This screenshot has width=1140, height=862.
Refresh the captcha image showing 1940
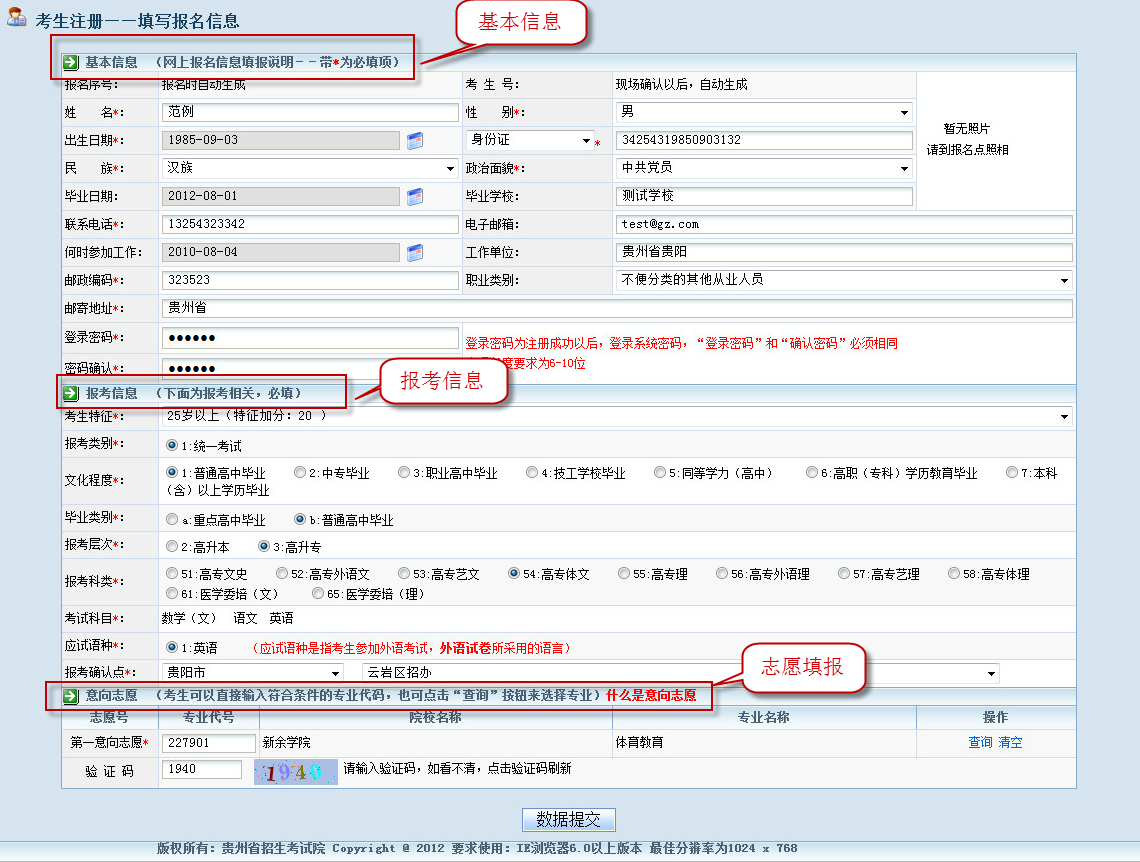(x=295, y=772)
